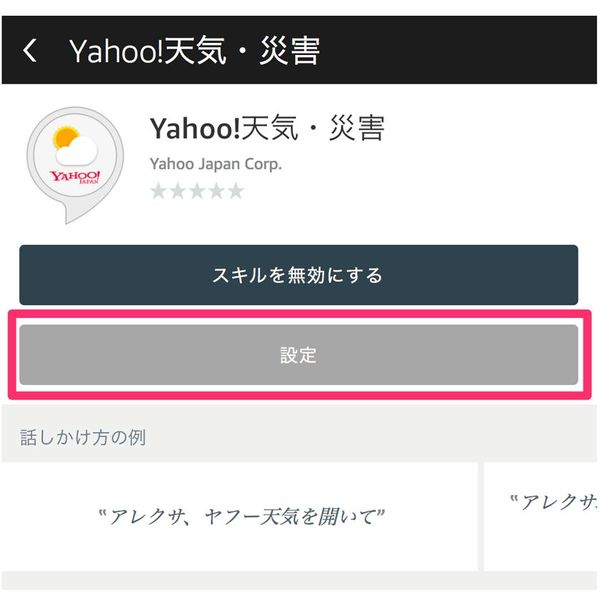Image resolution: width=600 pixels, height=602 pixels.
Task: Tap the back arrow in header
Action: pos(30,51)
